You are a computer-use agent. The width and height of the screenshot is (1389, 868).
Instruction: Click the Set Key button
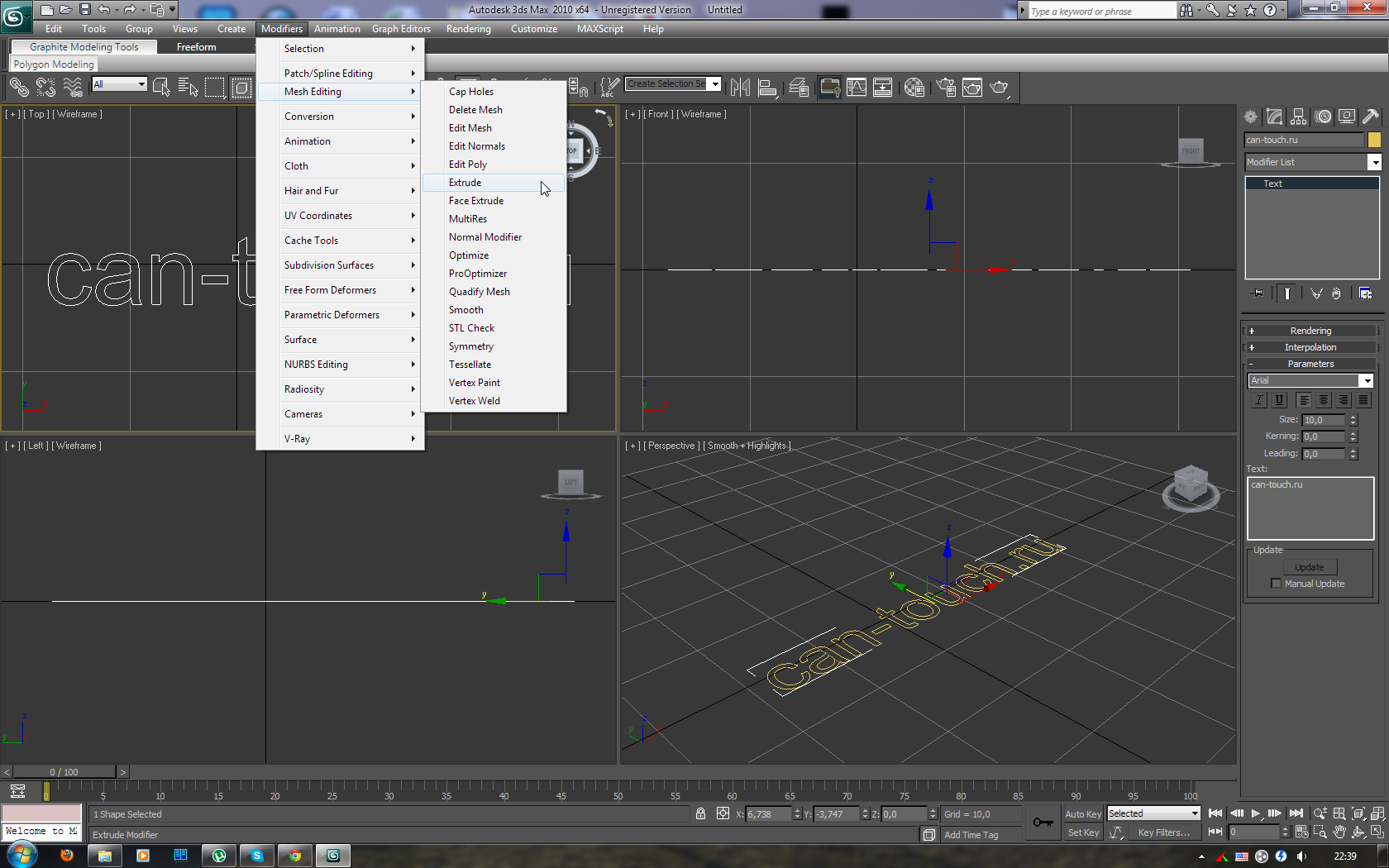coord(1083,832)
